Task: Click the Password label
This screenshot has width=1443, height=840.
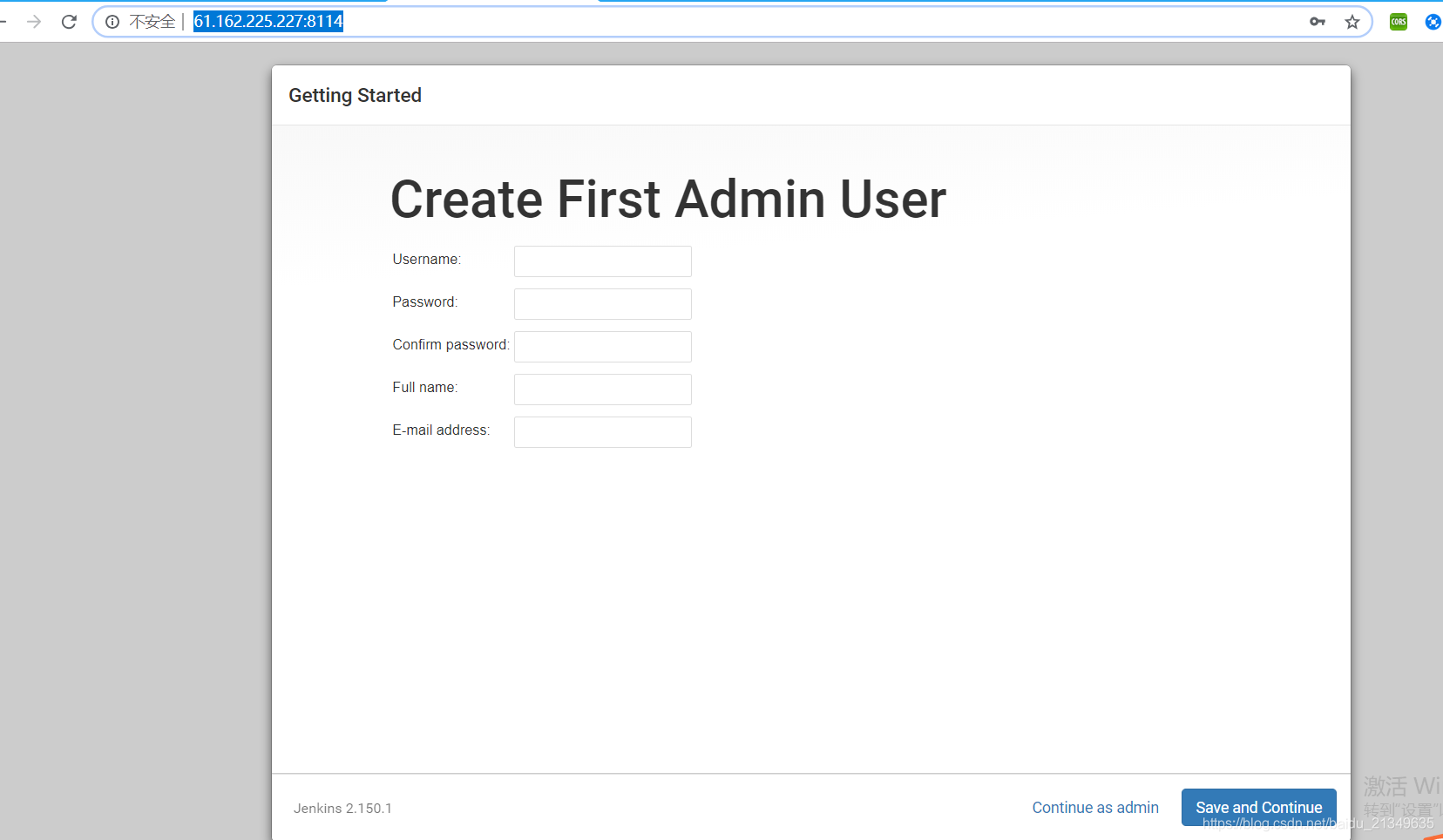Action: click(x=424, y=301)
